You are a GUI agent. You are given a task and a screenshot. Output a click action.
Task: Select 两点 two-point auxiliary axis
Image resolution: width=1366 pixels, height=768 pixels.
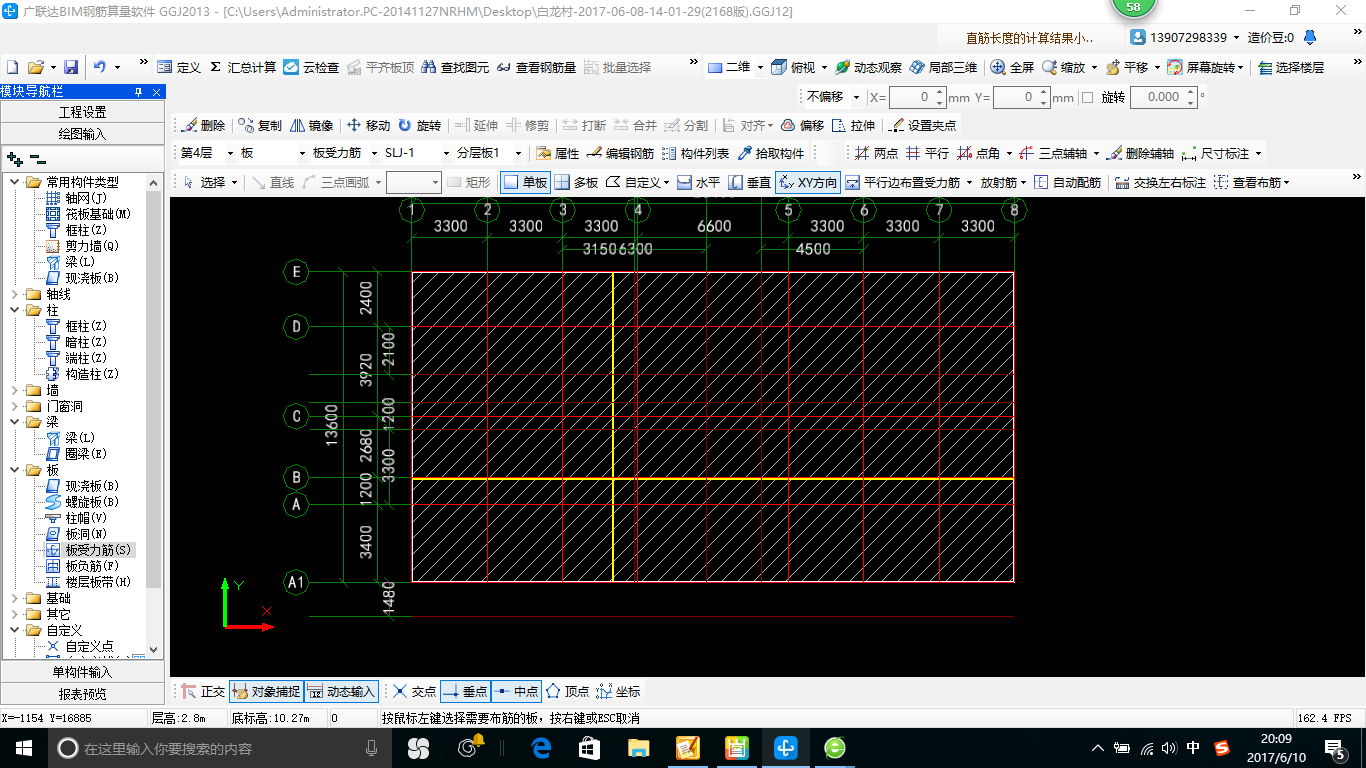[x=876, y=153]
